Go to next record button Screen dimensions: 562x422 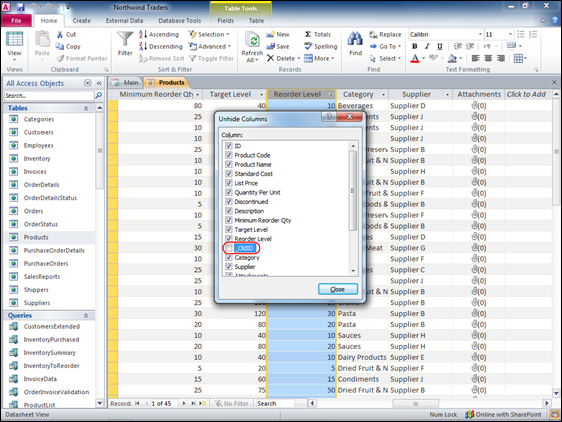pyautogui.click(x=184, y=403)
